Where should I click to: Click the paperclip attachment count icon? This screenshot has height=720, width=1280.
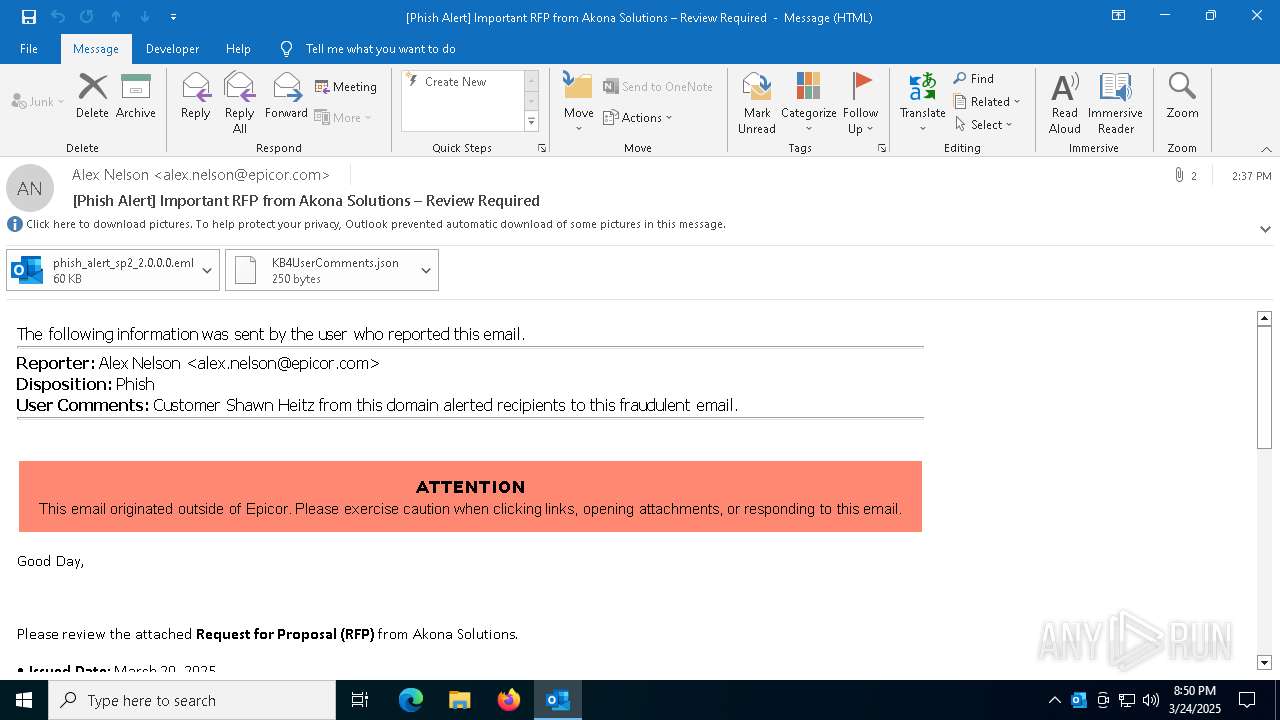point(1179,176)
